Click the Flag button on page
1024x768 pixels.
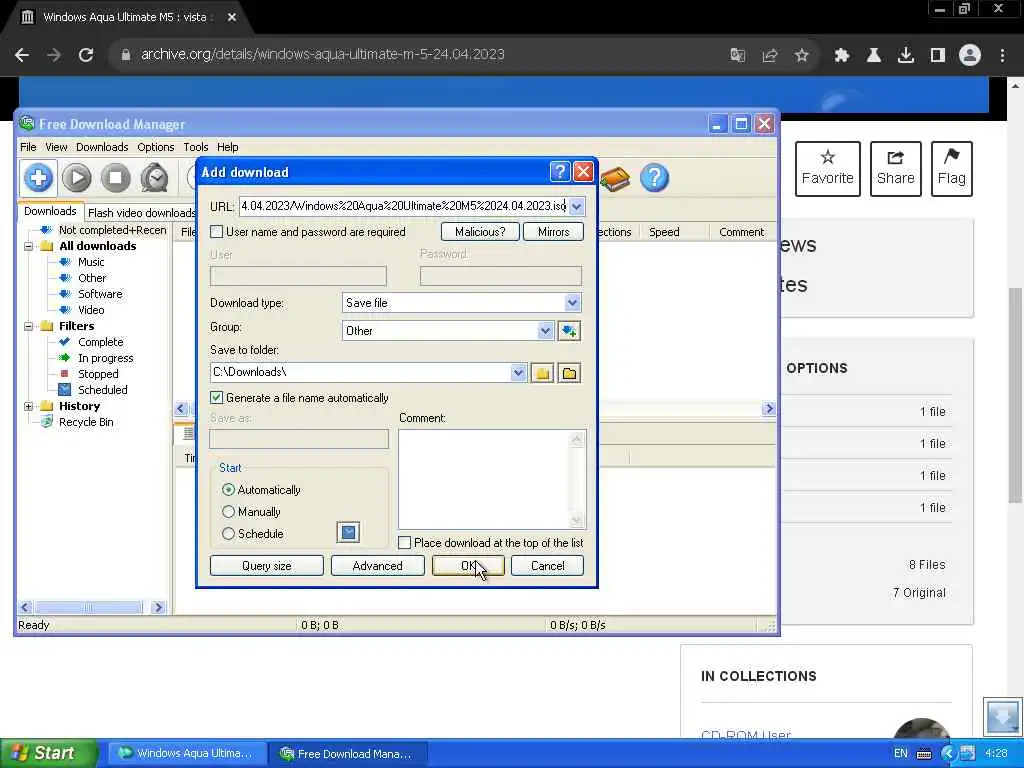(952, 168)
